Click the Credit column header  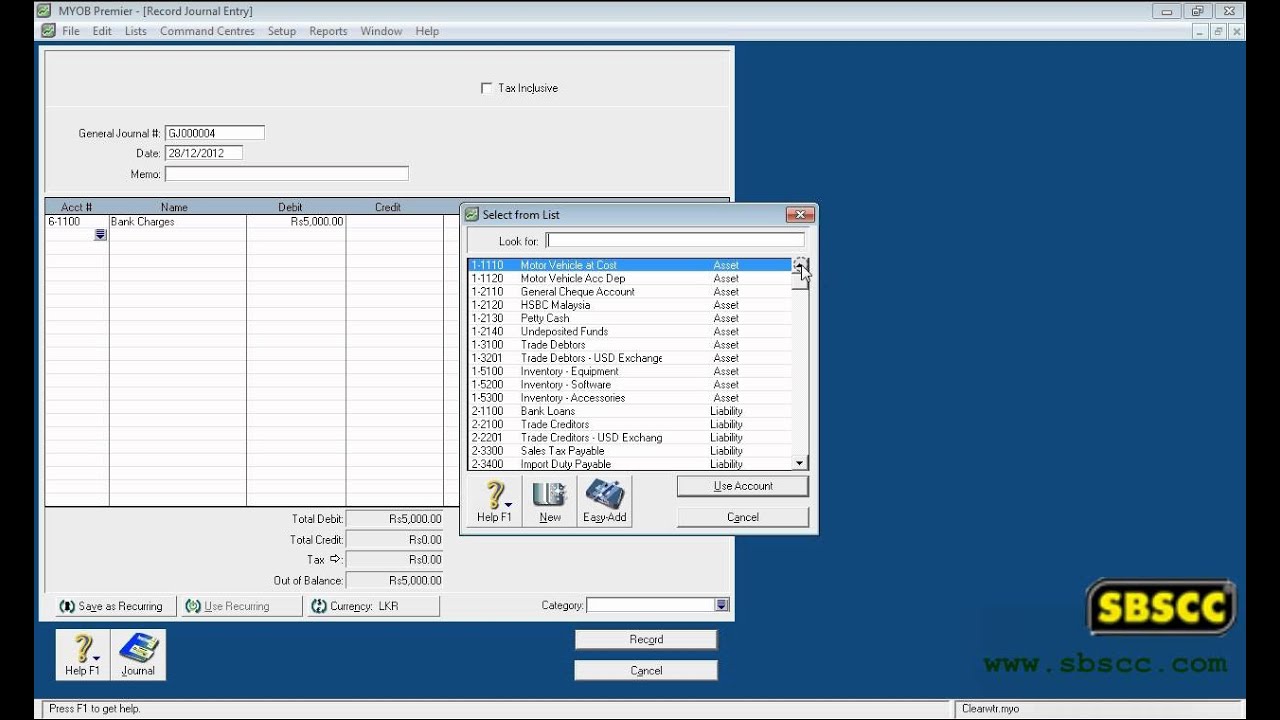coord(388,207)
